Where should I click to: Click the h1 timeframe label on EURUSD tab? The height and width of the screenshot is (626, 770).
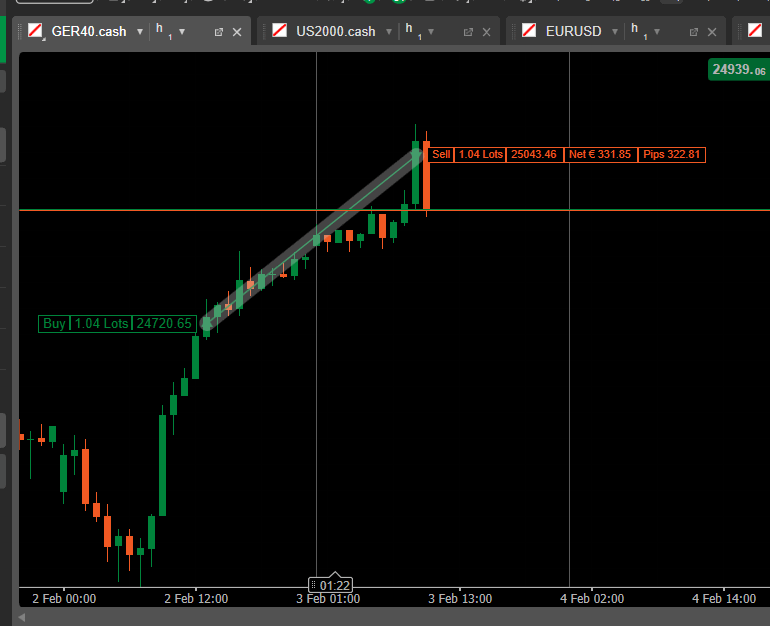tap(639, 31)
